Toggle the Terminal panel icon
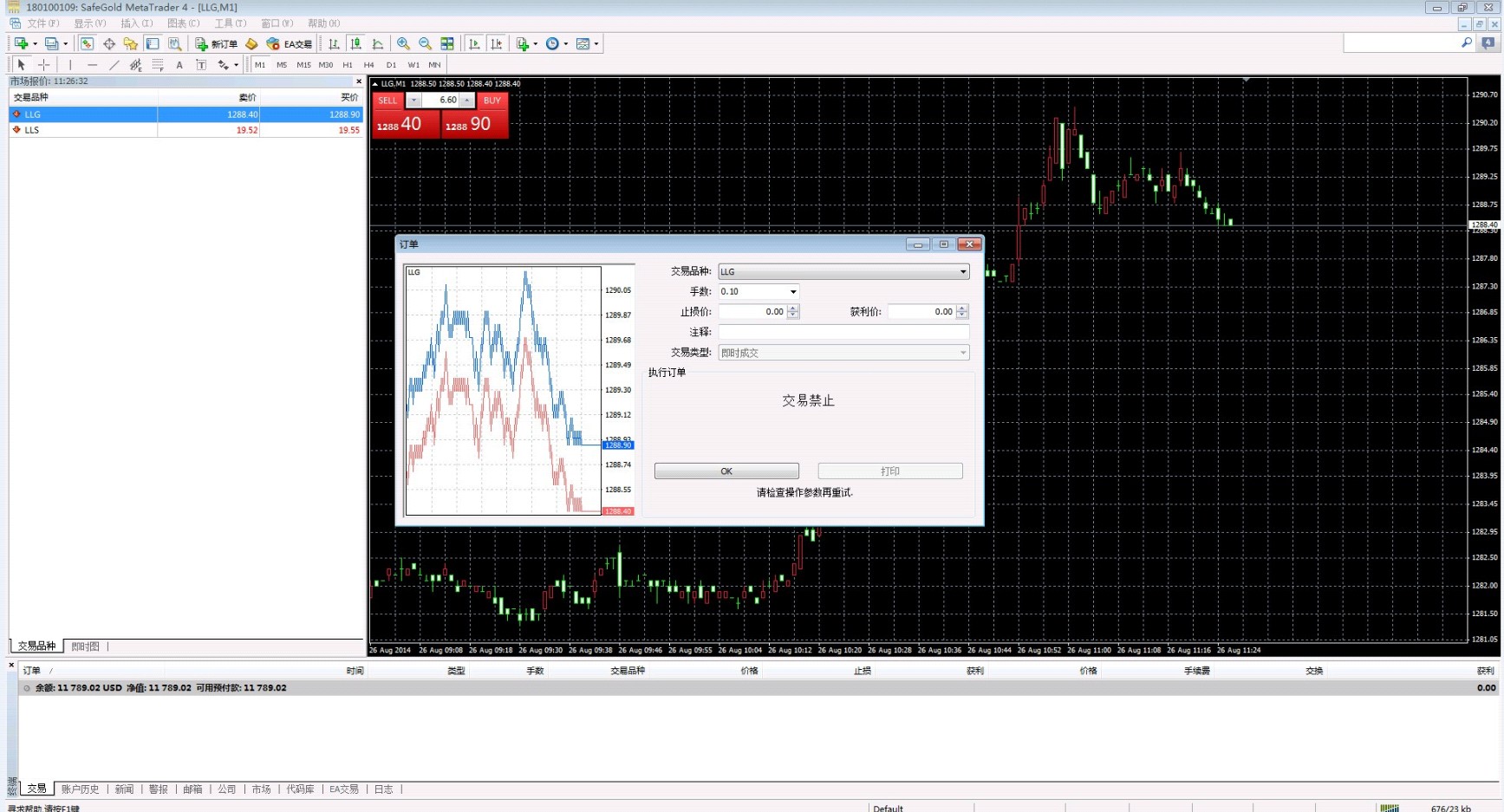Screen dimensions: 1504x812 [x=153, y=43]
